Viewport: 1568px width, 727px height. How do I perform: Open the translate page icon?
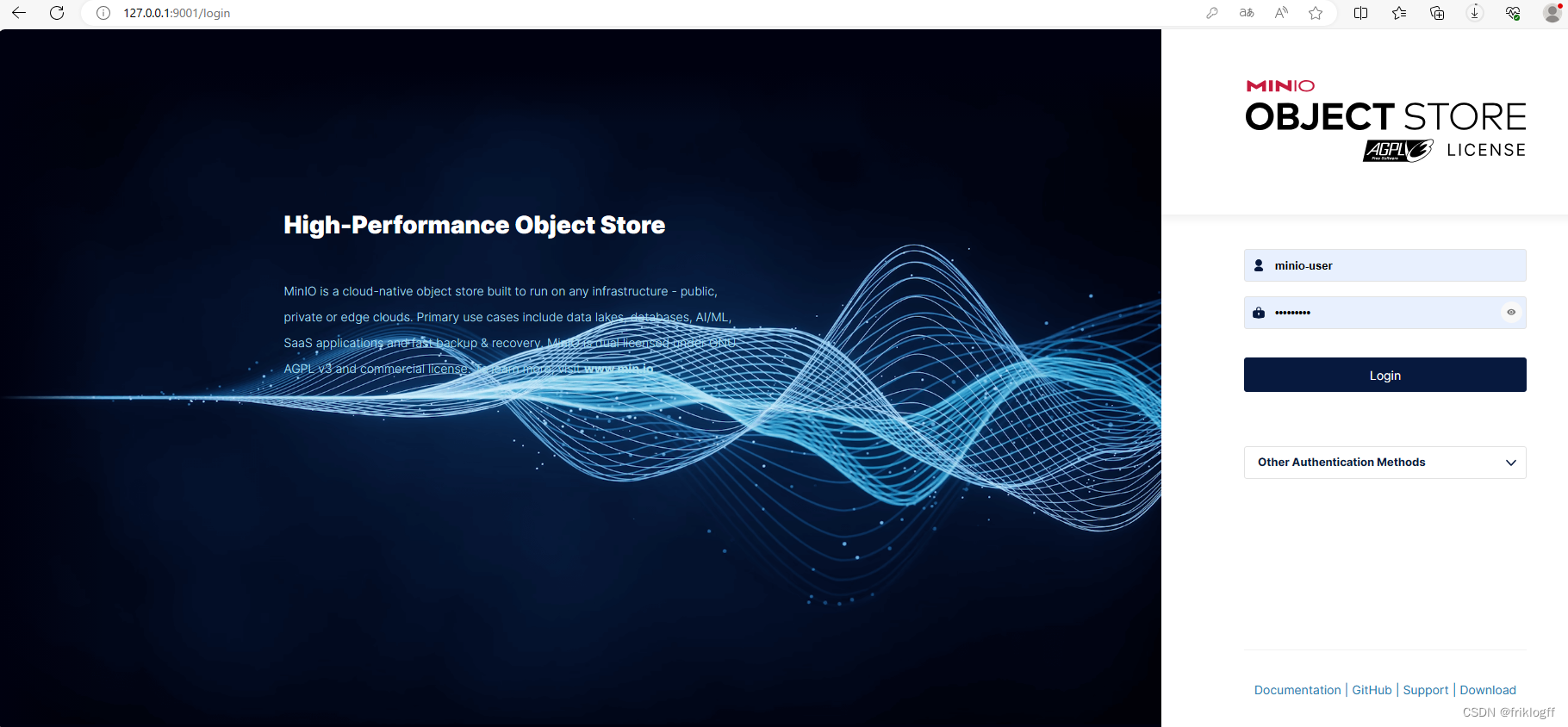tap(1247, 13)
